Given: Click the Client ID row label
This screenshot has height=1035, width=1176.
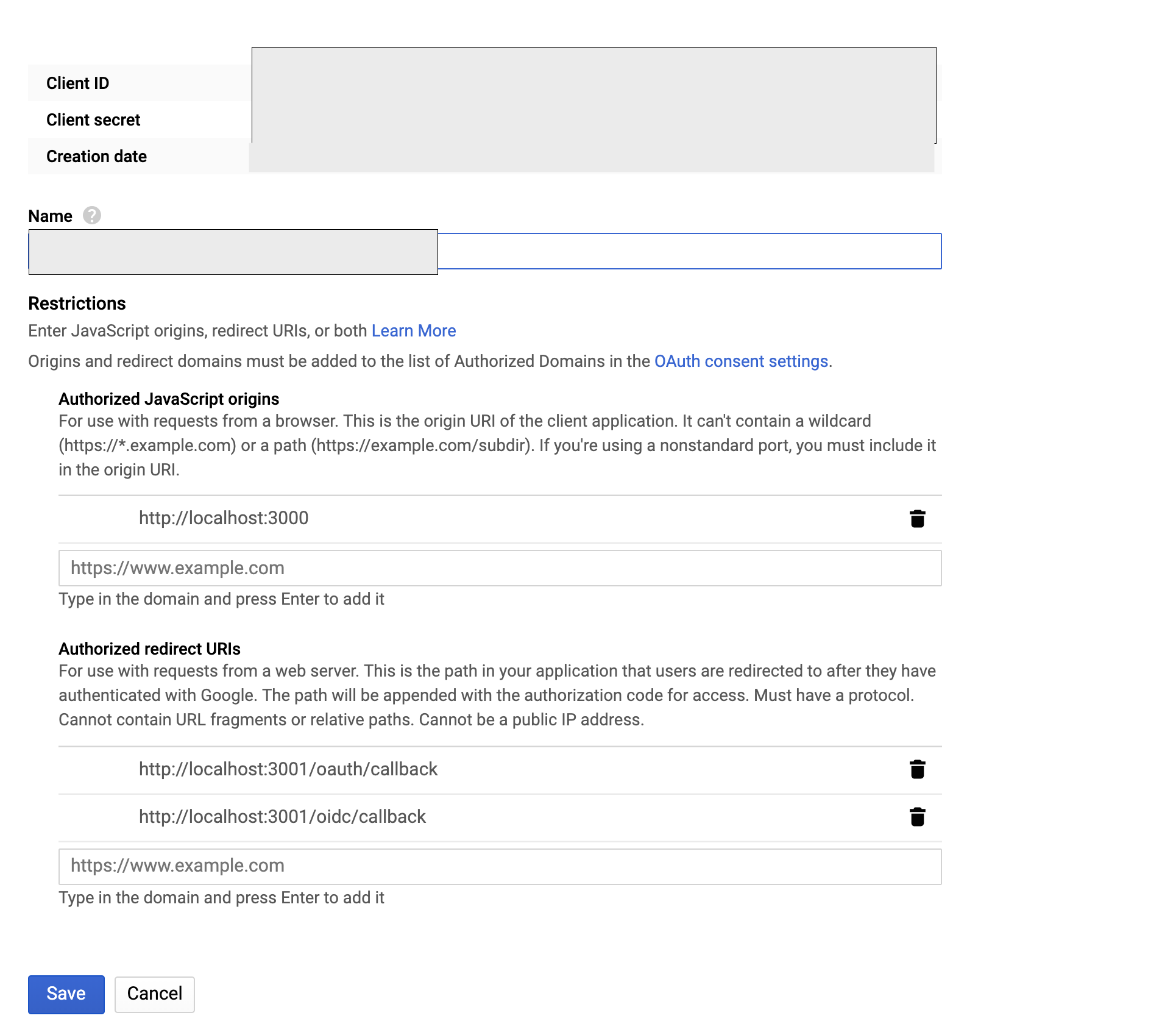Looking at the screenshot, I should (78, 84).
